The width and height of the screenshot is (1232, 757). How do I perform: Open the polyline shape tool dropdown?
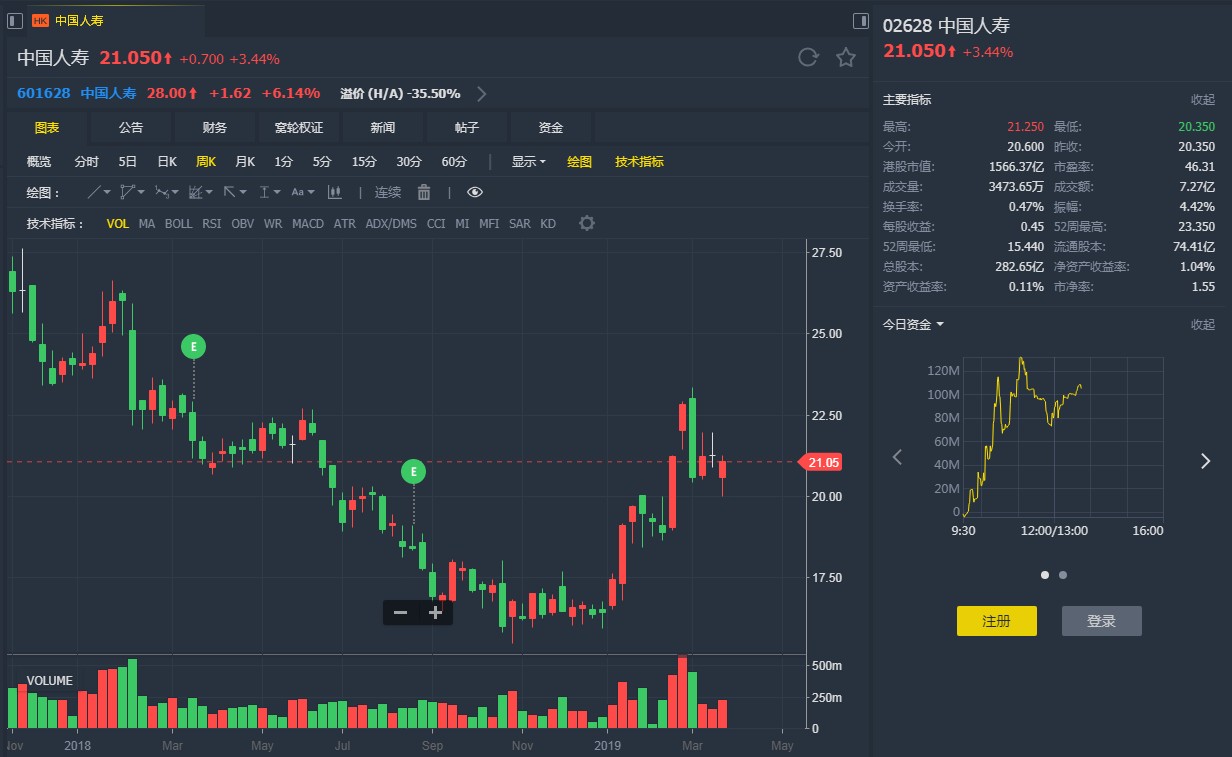(132, 192)
